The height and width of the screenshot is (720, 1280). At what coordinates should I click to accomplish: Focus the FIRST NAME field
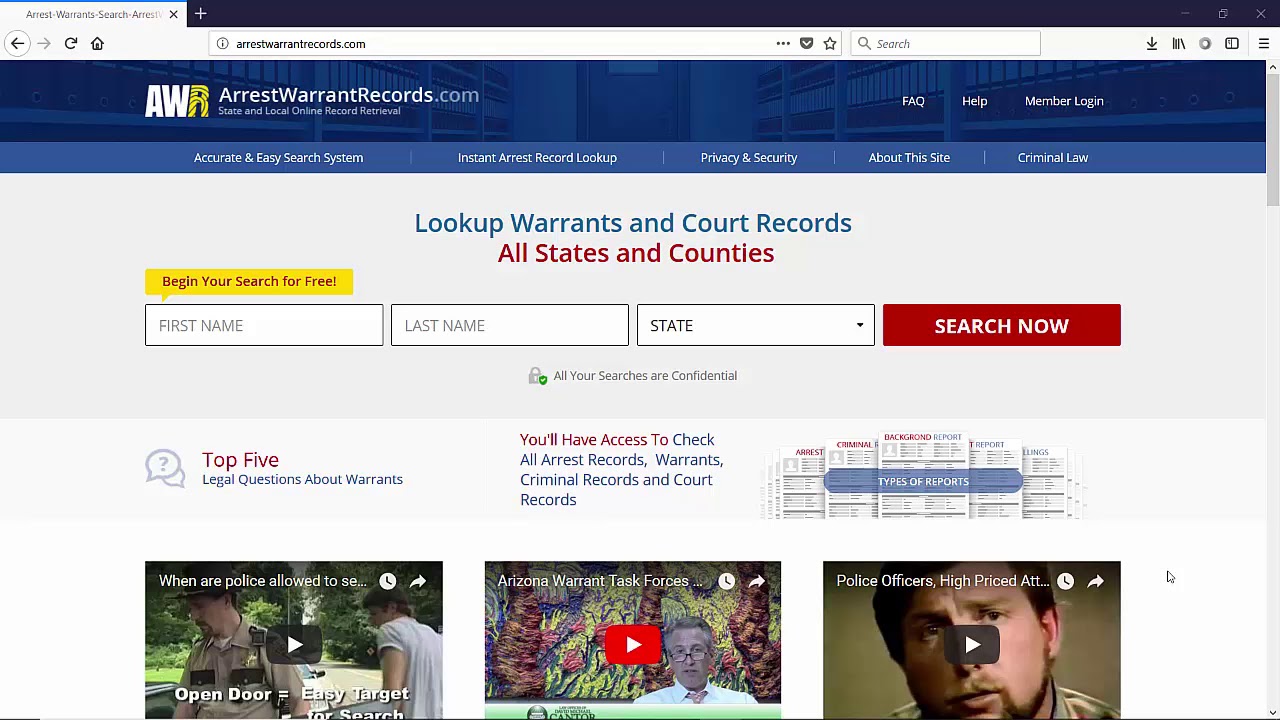264,325
